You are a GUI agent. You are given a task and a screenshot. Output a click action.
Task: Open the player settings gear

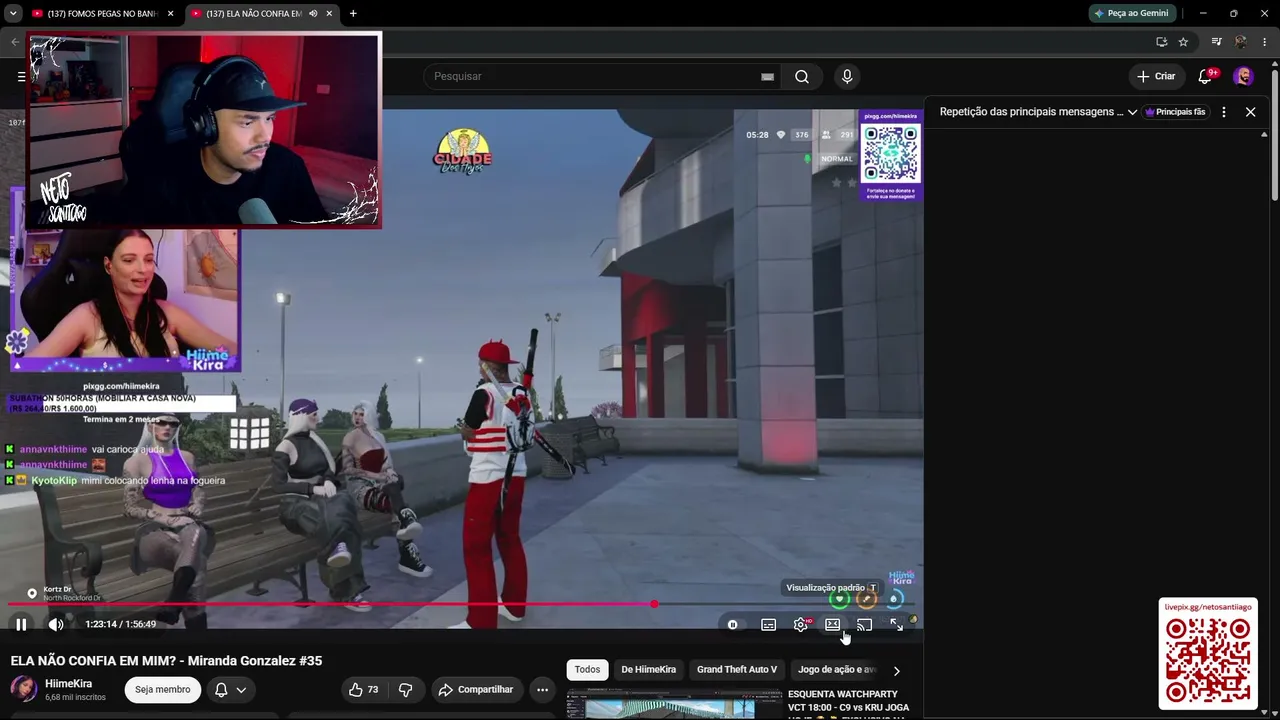pos(801,624)
